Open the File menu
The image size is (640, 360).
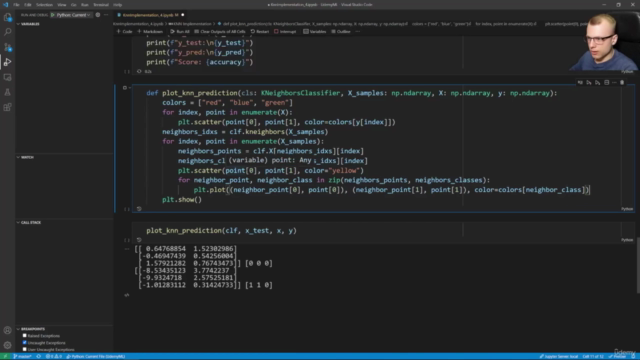coord(16,4)
